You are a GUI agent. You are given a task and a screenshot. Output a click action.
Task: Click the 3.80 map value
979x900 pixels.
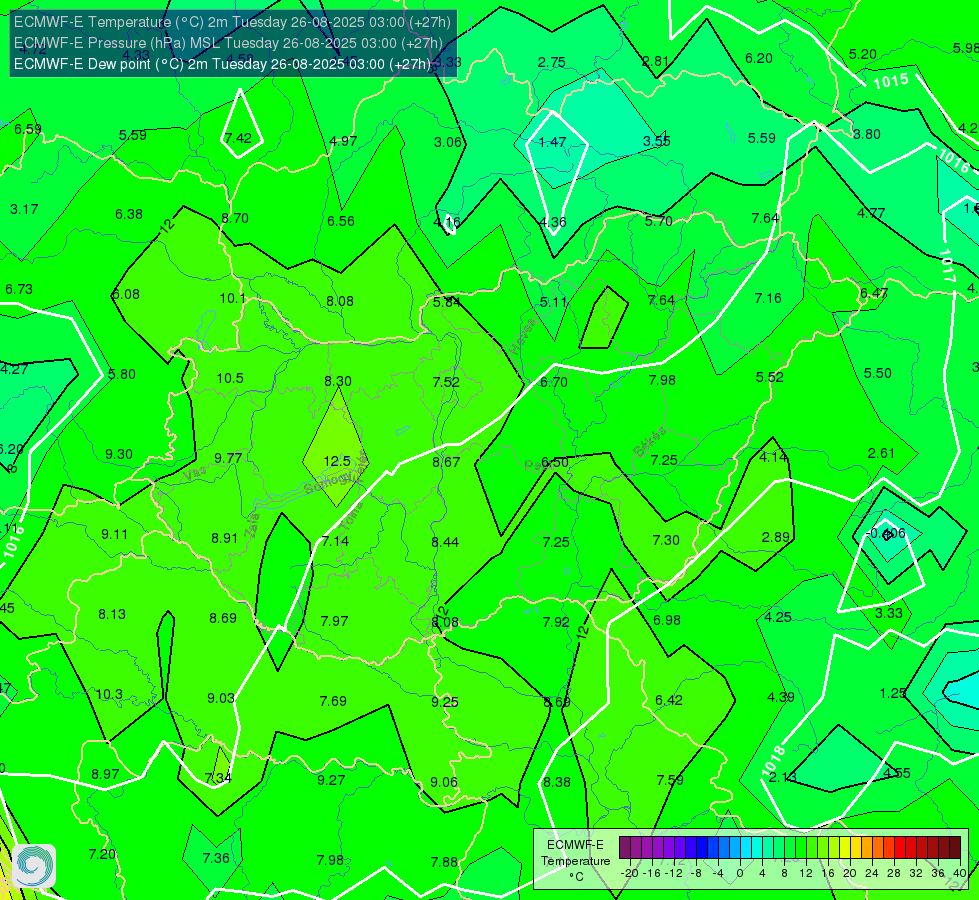point(867,134)
